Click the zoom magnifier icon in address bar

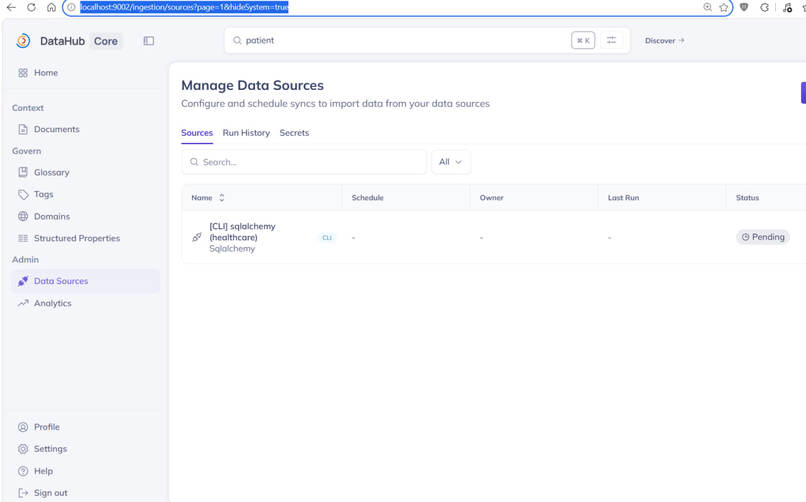(707, 7)
